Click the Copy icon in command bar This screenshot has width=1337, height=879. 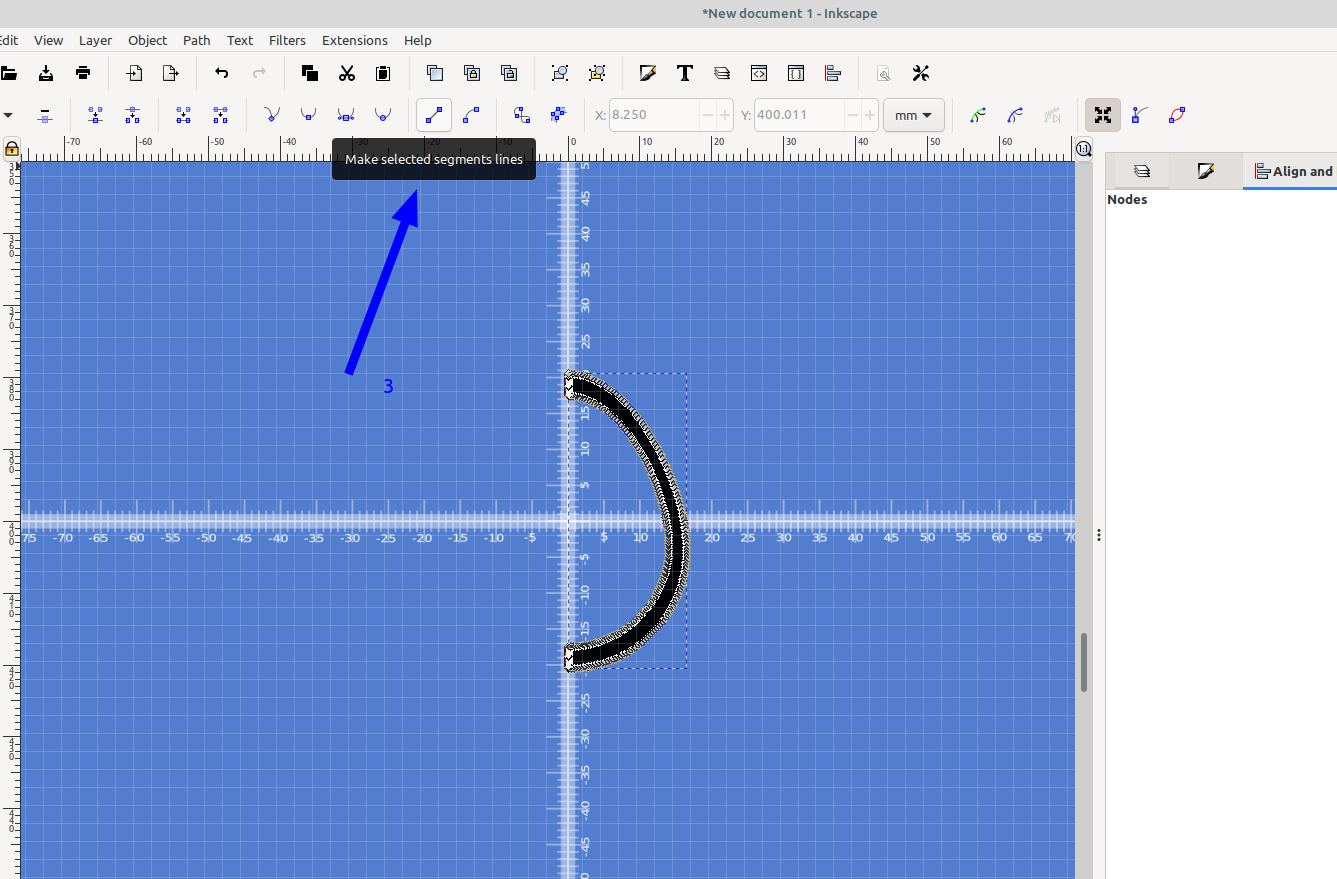[x=310, y=73]
